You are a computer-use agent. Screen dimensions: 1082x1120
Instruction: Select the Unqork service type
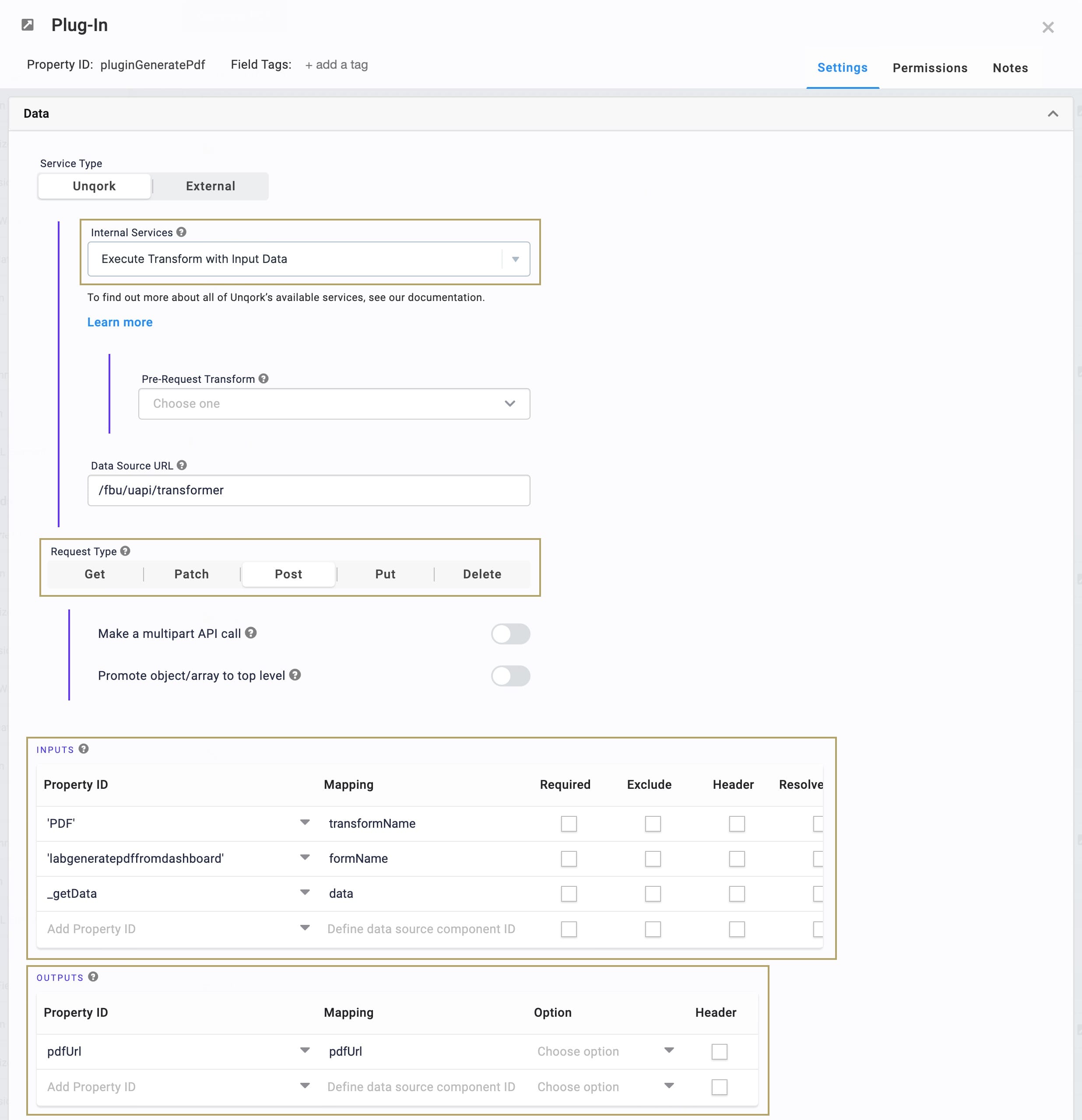[94, 186]
